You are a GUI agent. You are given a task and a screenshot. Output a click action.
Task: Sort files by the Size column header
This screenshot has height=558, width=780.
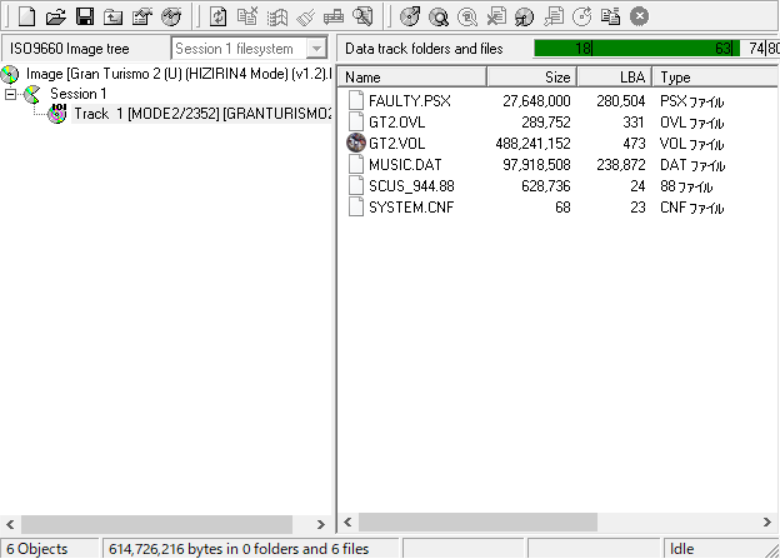(532, 77)
